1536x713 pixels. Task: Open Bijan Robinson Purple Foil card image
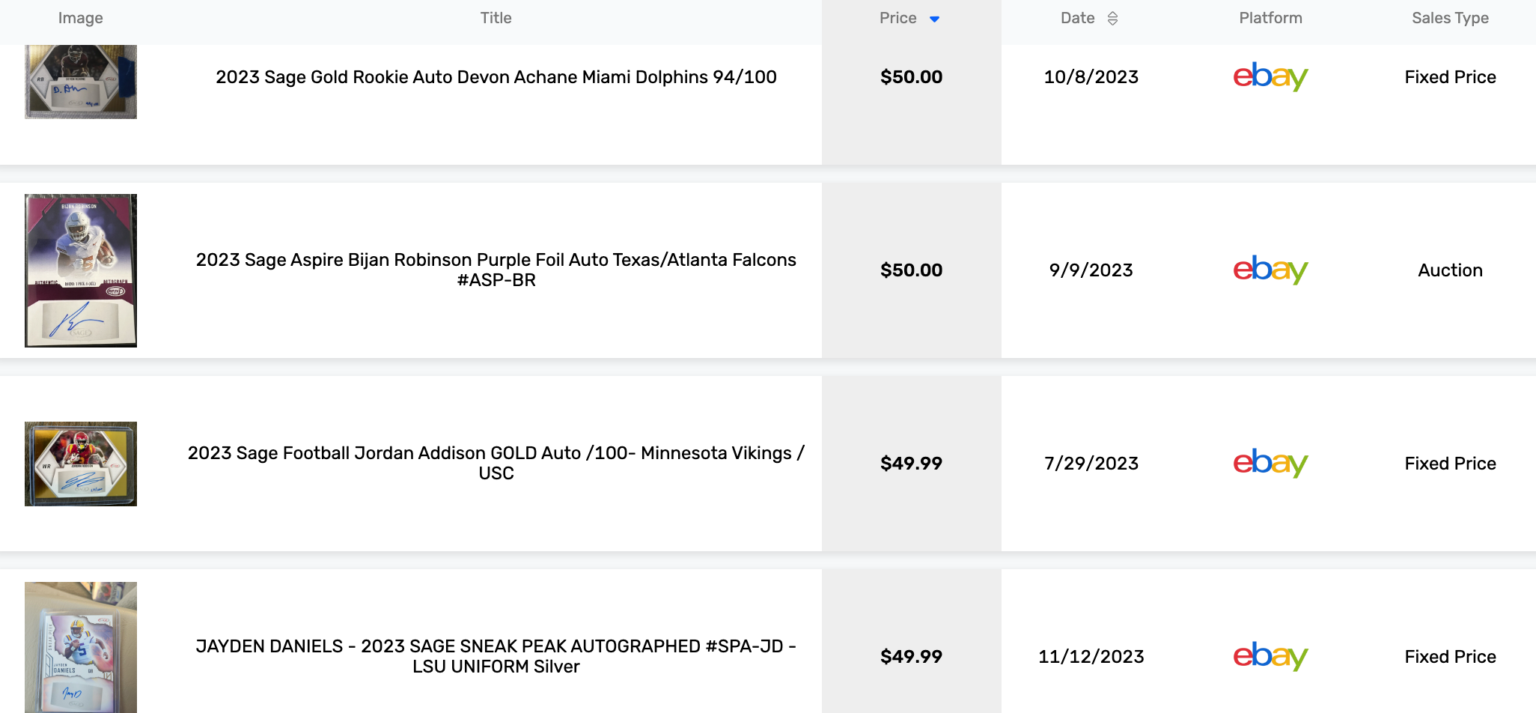(x=81, y=270)
